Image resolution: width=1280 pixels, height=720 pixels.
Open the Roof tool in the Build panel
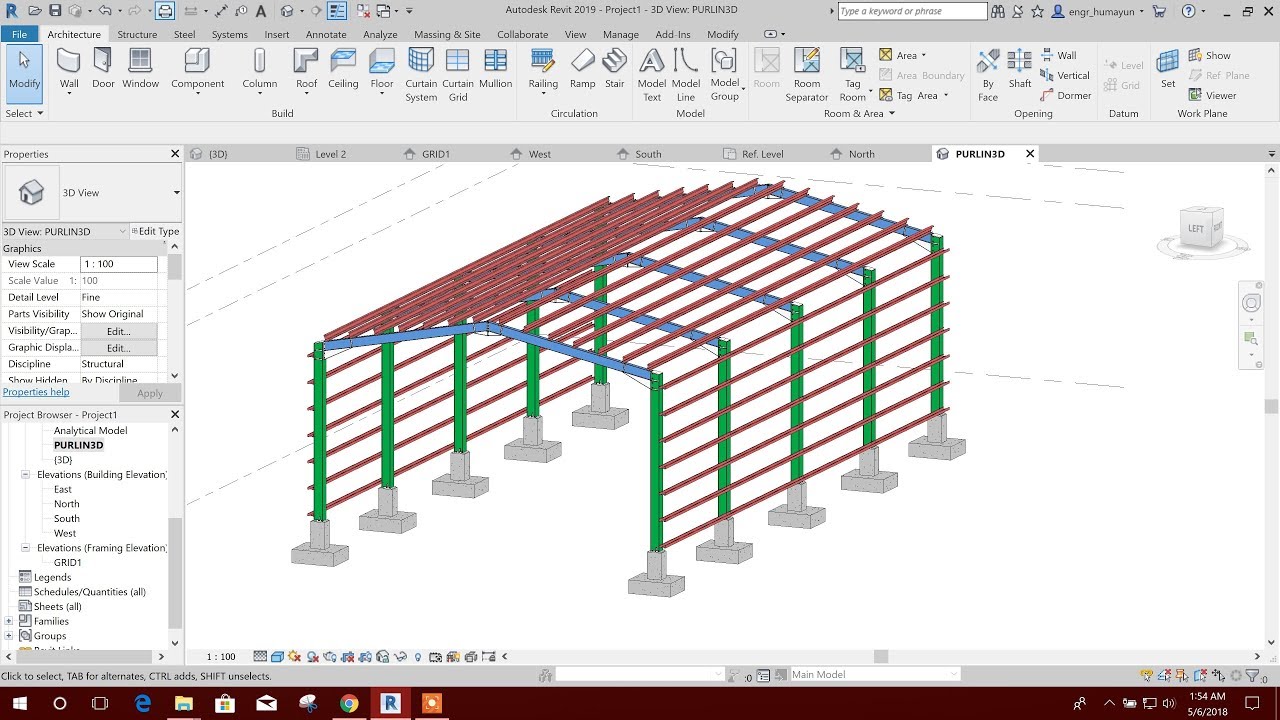click(306, 70)
